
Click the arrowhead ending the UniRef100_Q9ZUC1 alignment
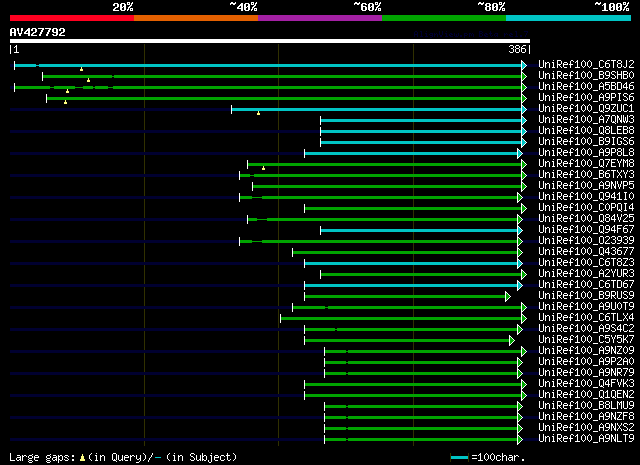[x=524, y=109]
